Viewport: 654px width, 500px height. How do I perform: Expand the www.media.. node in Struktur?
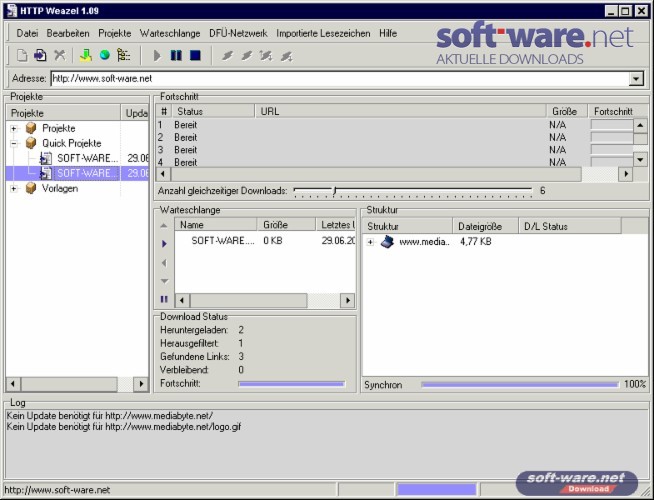(370, 242)
